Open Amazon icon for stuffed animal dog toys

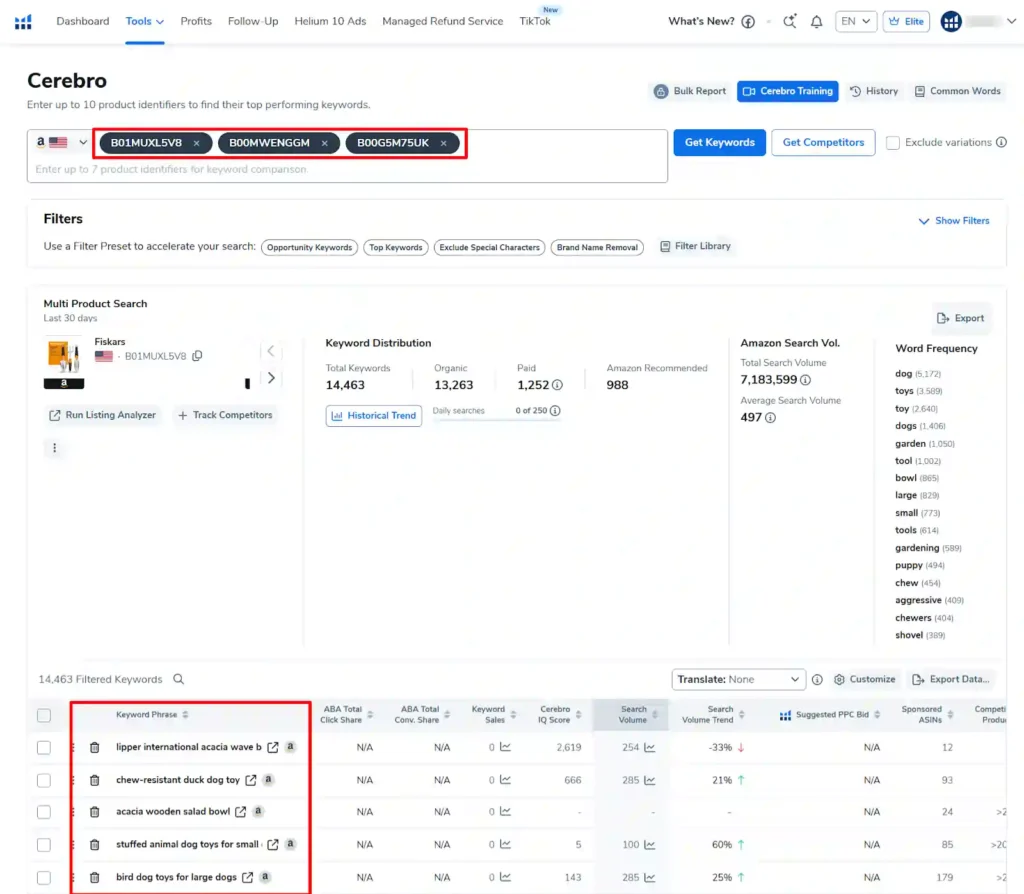coord(291,844)
